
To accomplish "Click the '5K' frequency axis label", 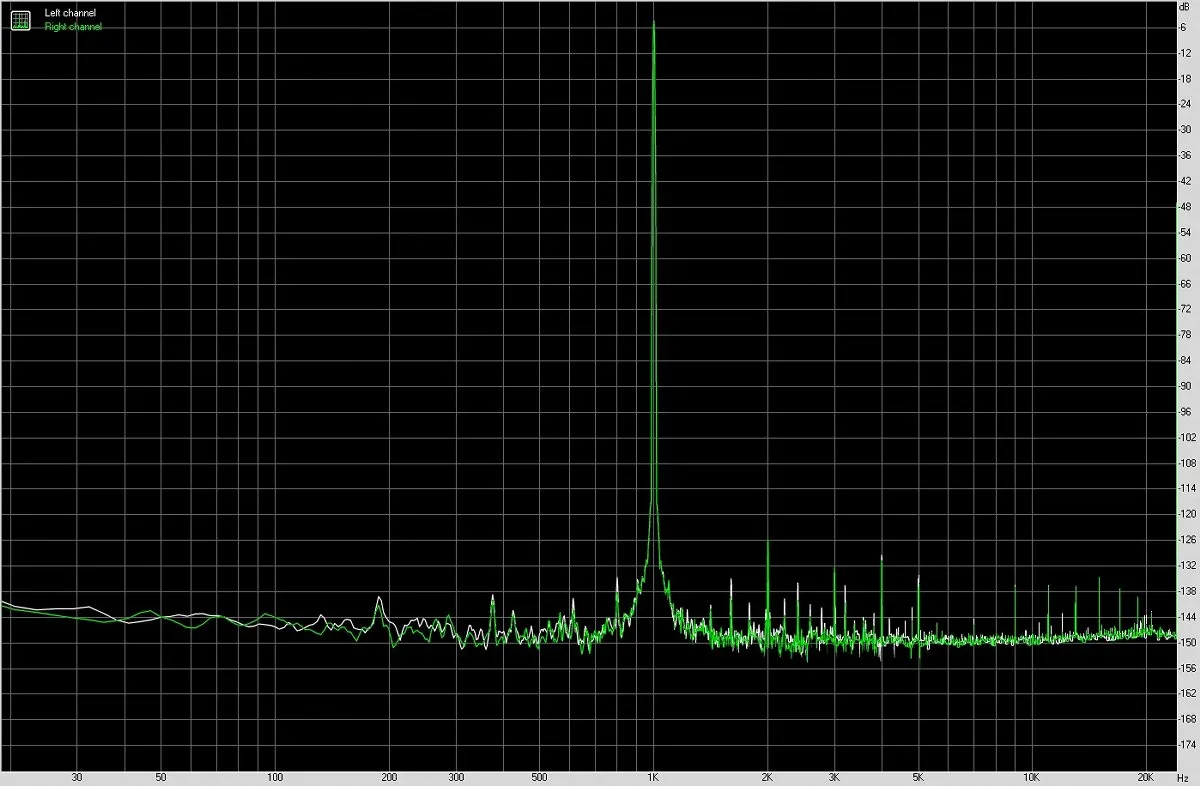I will 918,777.
